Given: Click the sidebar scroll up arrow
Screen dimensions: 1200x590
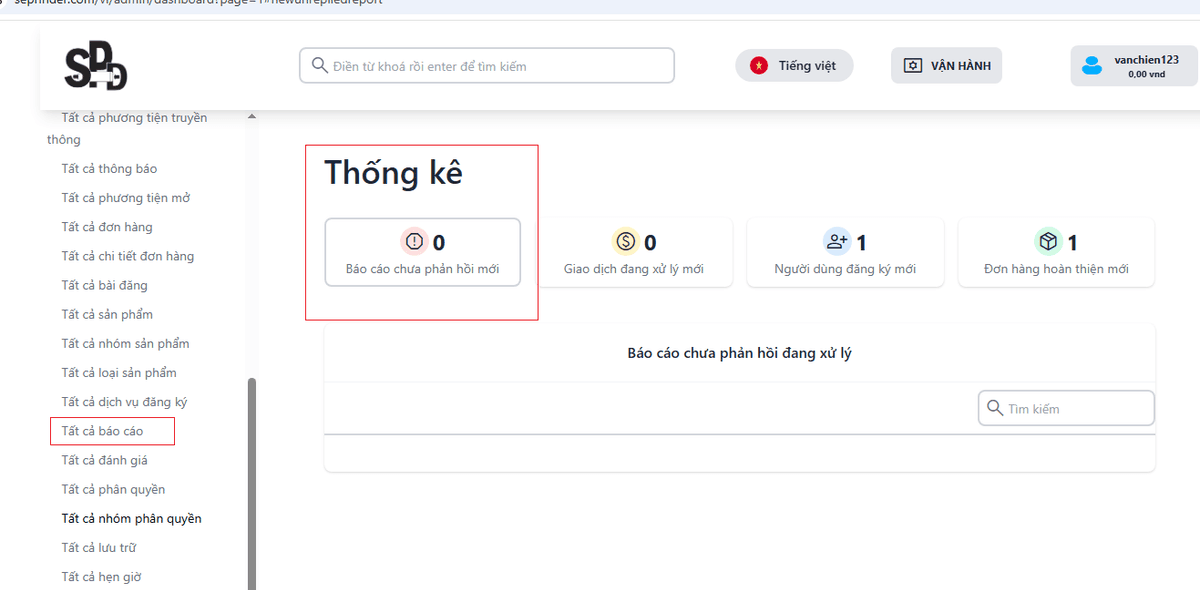Looking at the screenshot, I should (252, 117).
